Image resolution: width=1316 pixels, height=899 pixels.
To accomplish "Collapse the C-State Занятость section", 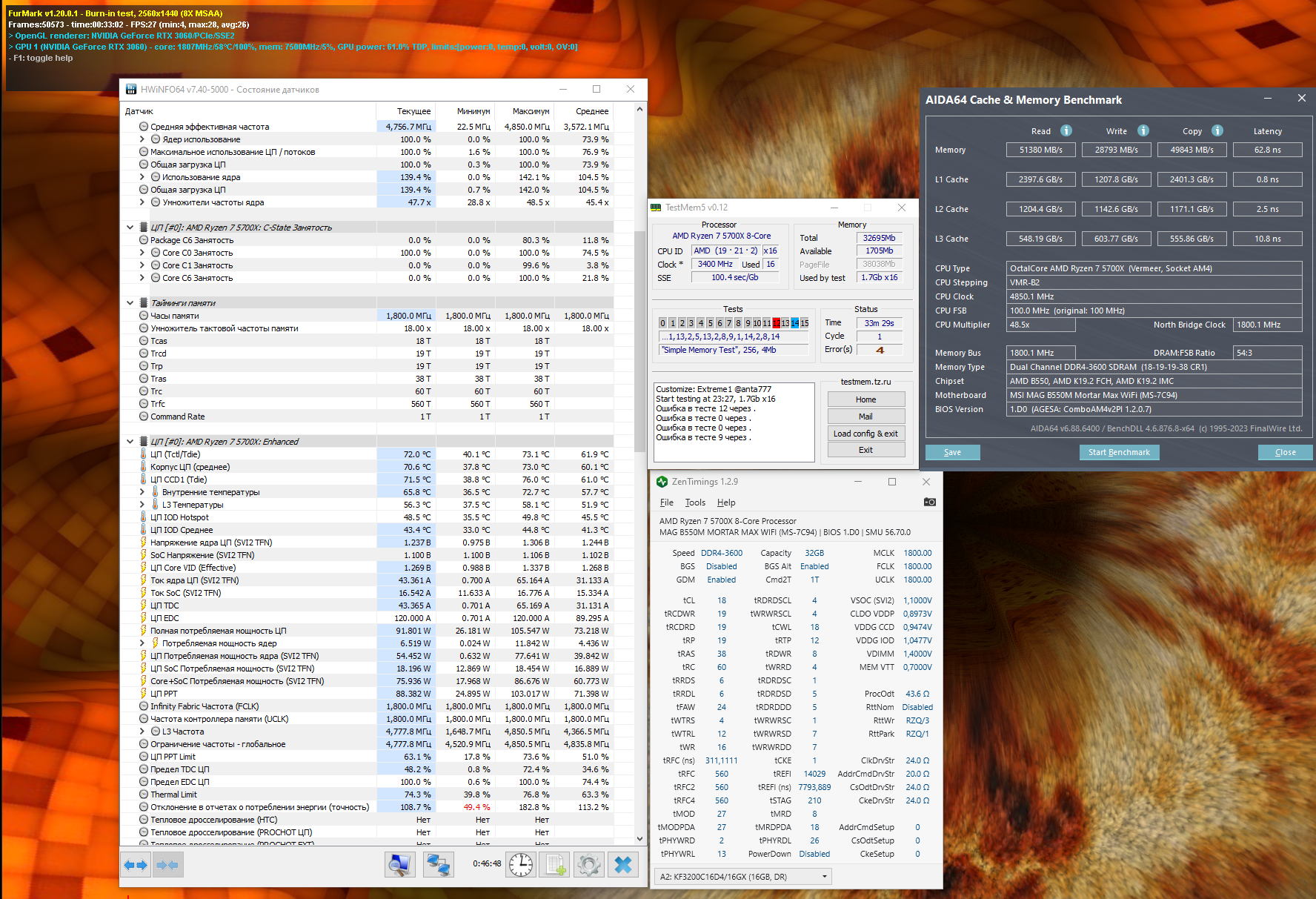I will click(130, 228).
